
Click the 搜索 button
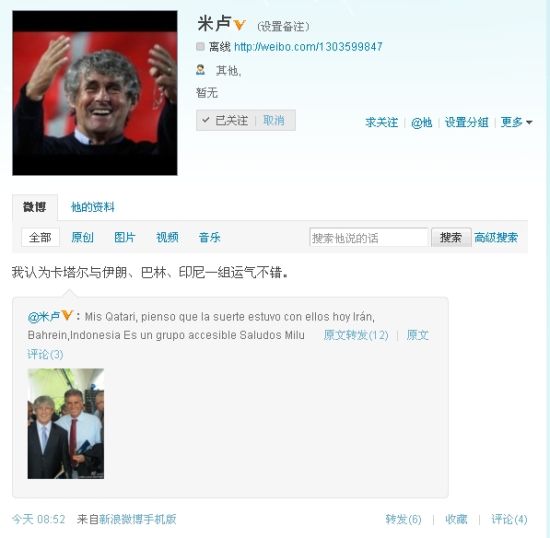[x=451, y=238]
